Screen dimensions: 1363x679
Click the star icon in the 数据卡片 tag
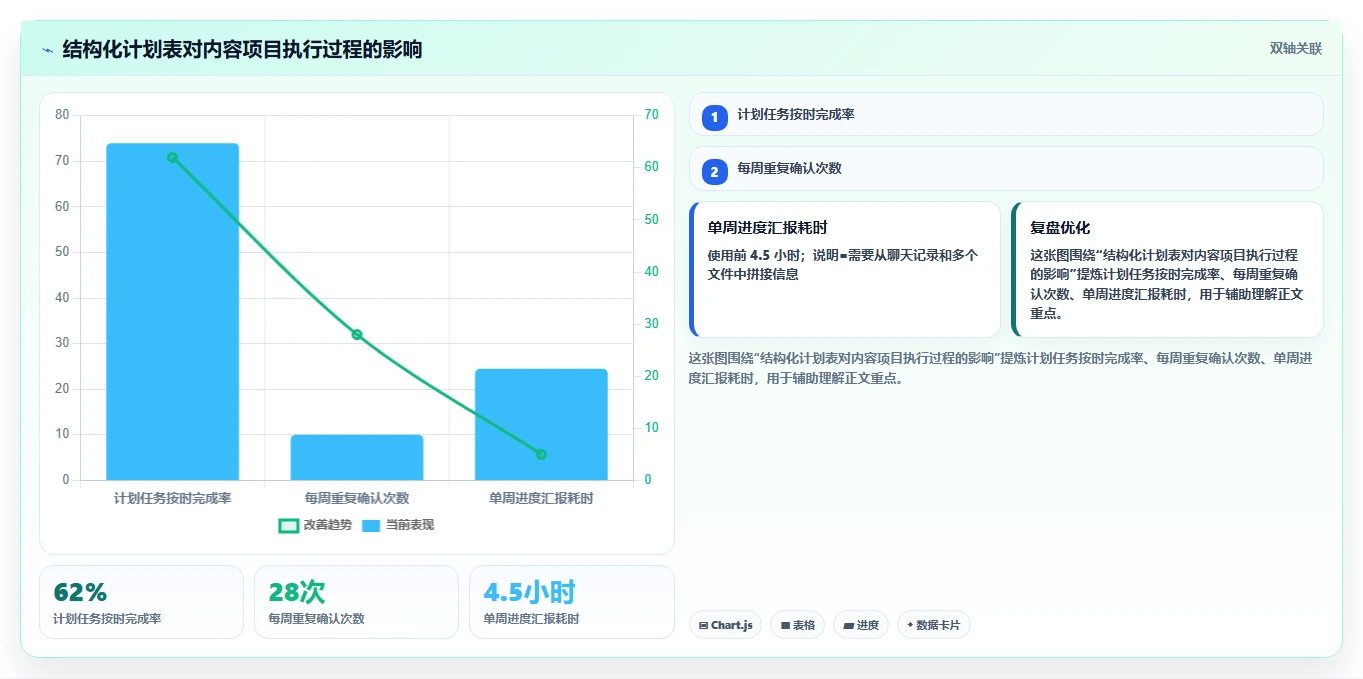(910, 625)
